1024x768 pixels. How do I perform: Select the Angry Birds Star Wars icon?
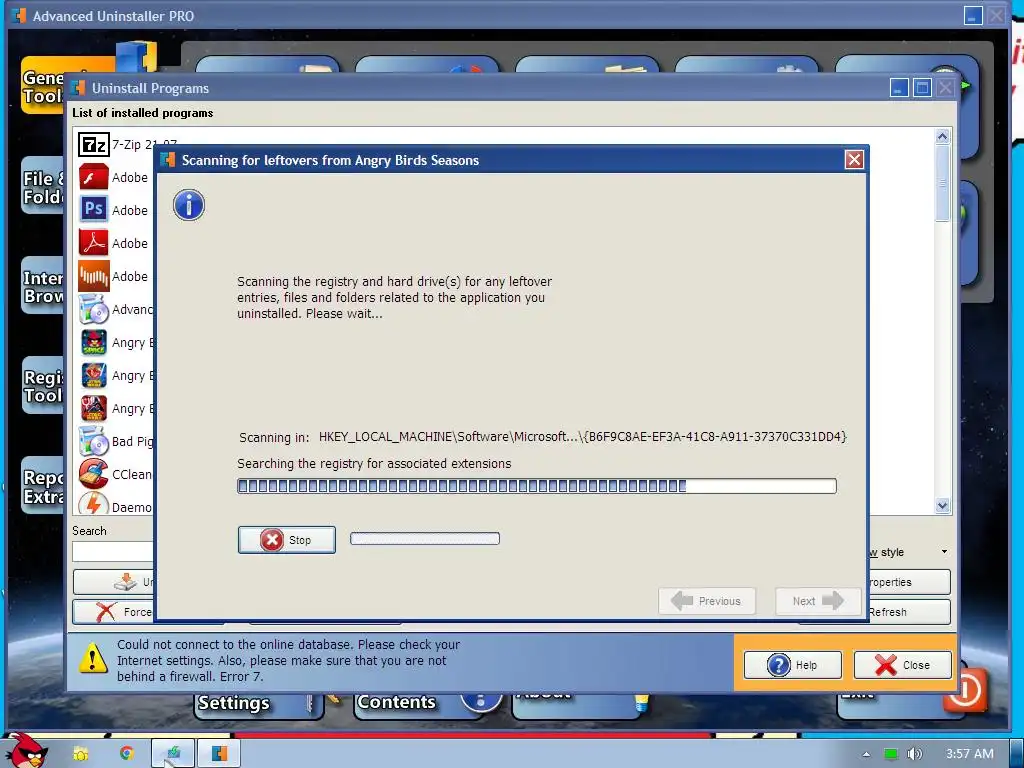click(93, 376)
